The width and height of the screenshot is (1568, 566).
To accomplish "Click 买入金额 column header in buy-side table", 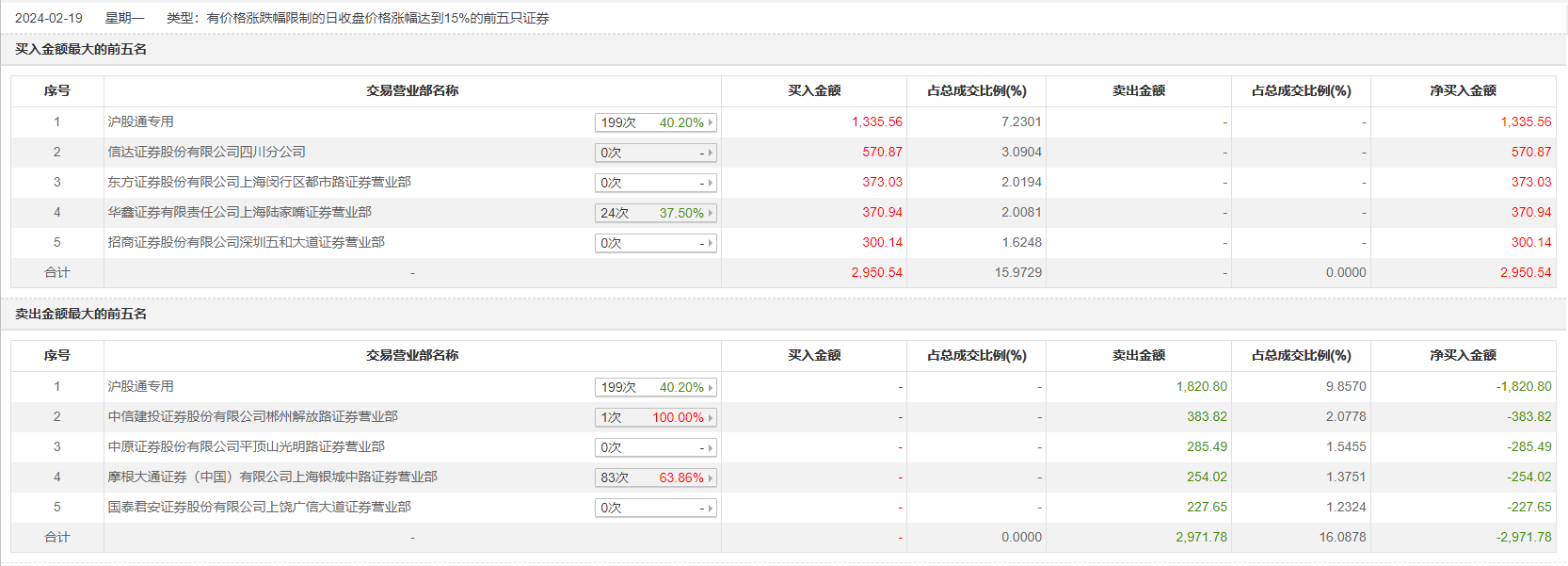I will click(814, 90).
